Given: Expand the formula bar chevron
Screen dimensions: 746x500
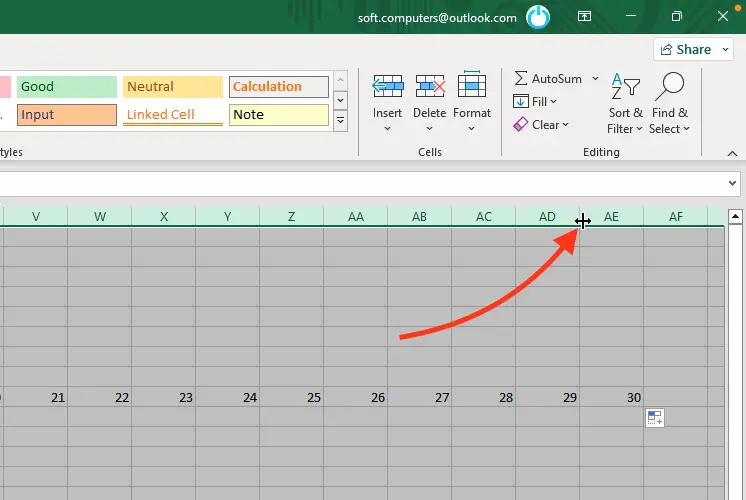Looking at the screenshot, I should tap(732, 183).
